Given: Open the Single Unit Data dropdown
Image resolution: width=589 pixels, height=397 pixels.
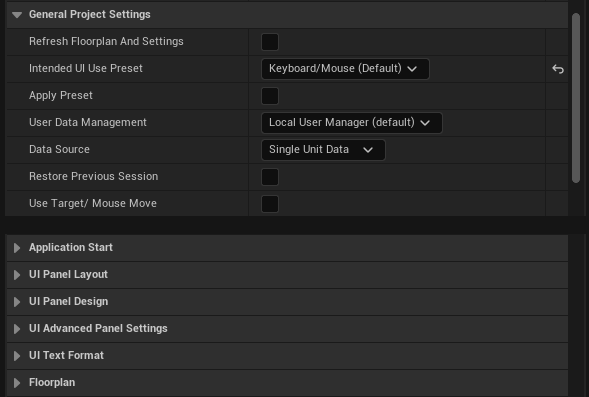Looking at the screenshot, I should click(323, 150).
